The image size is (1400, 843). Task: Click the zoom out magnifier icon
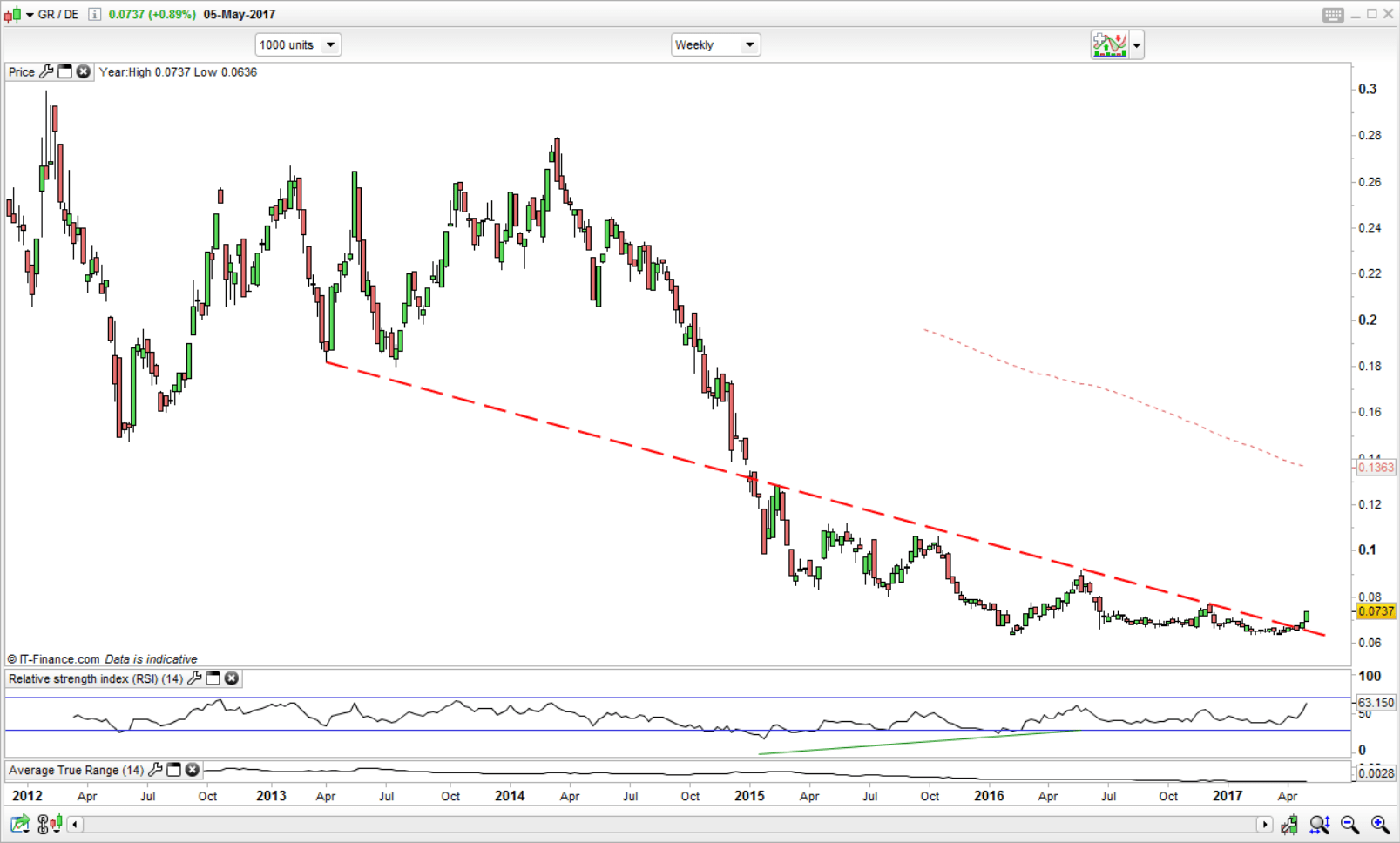tap(1349, 824)
